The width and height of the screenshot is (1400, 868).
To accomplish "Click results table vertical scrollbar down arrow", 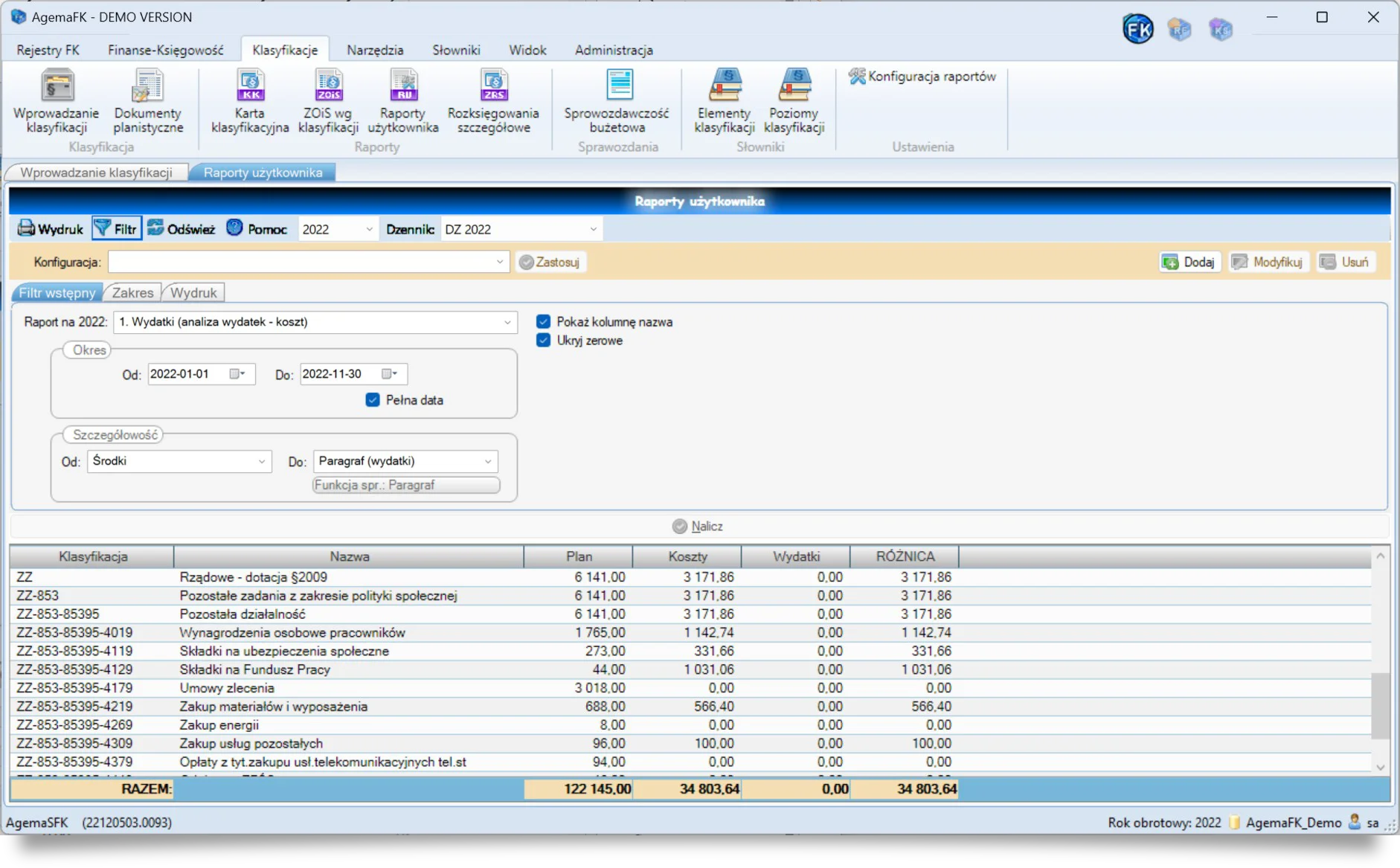I will coord(1380,768).
